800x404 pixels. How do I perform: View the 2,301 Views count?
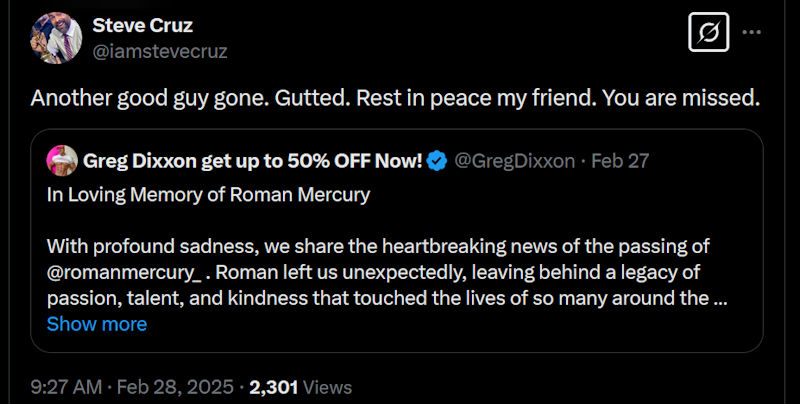273,387
